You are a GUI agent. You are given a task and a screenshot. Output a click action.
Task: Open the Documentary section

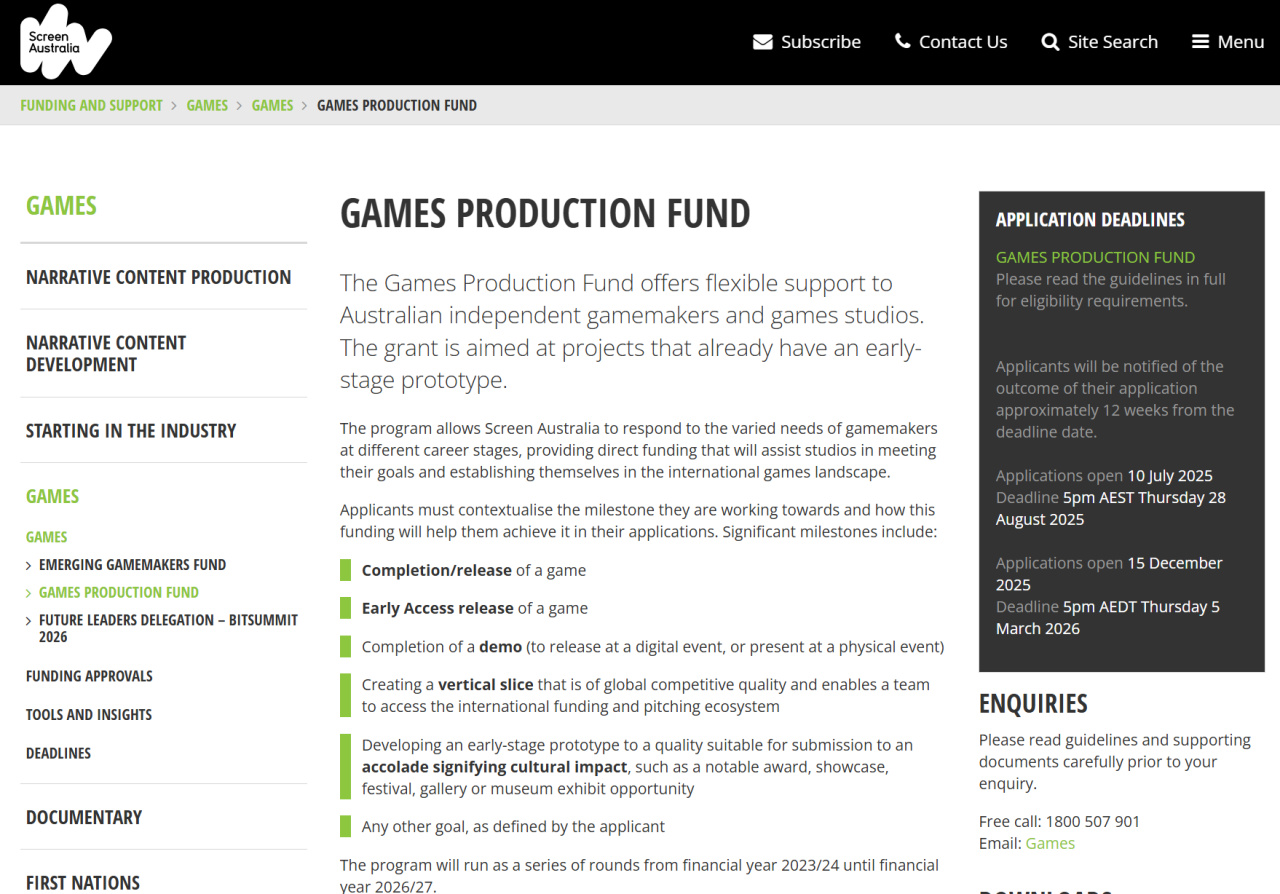click(x=84, y=817)
